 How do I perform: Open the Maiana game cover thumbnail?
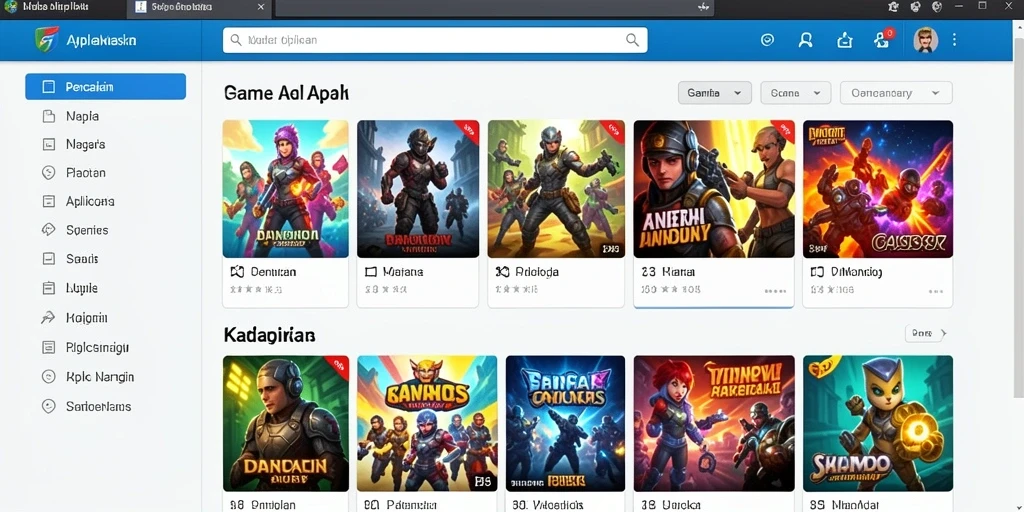[418, 189]
